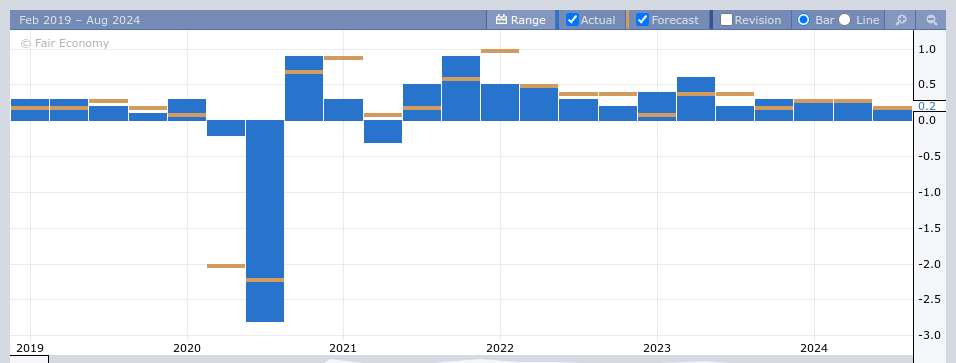Viewport: 956px width, 363px height.
Task: Click the orange forecast marker at 1.0
Action: 500,51
